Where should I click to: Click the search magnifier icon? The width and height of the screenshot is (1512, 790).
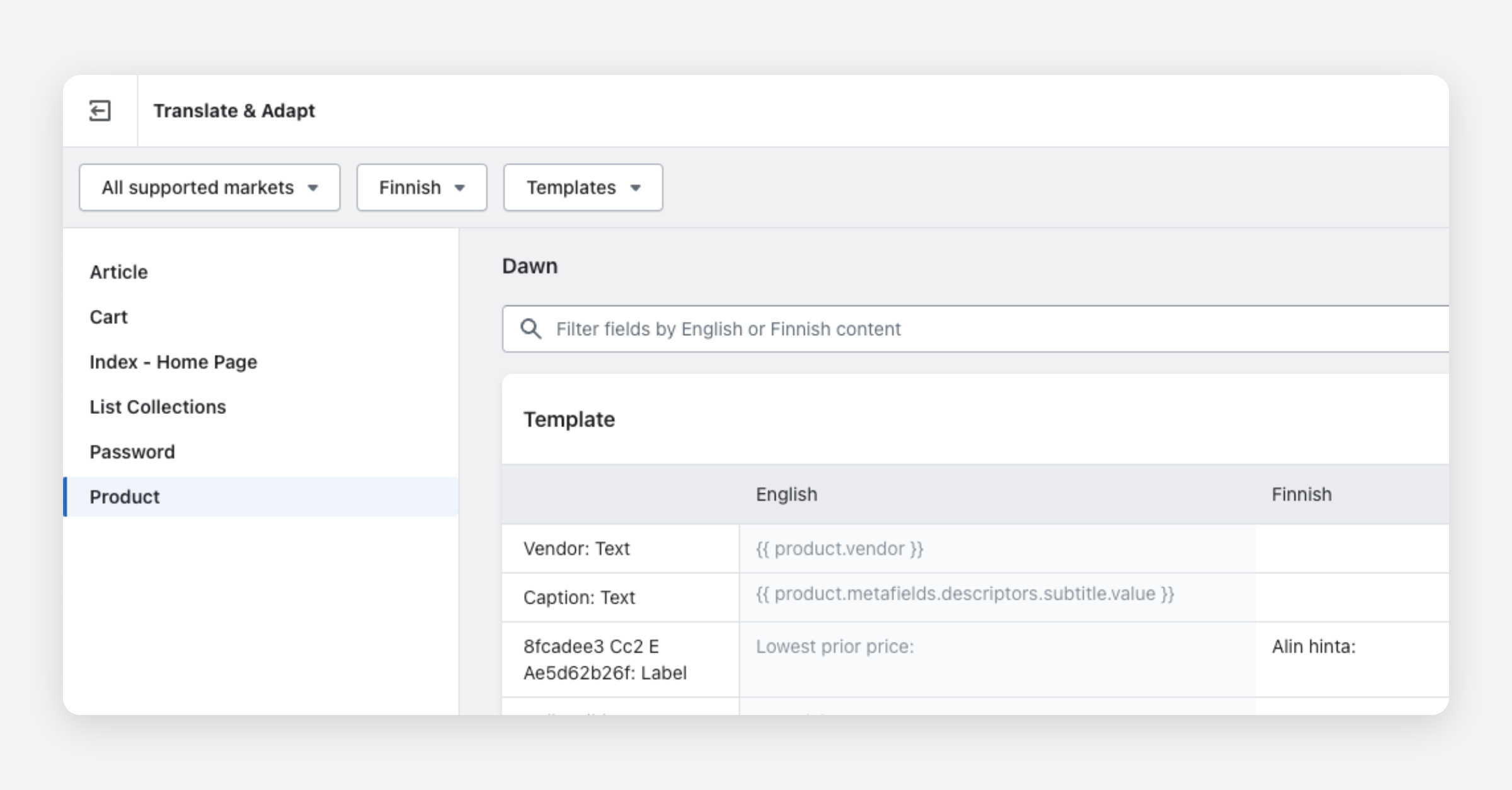click(x=530, y=329)
